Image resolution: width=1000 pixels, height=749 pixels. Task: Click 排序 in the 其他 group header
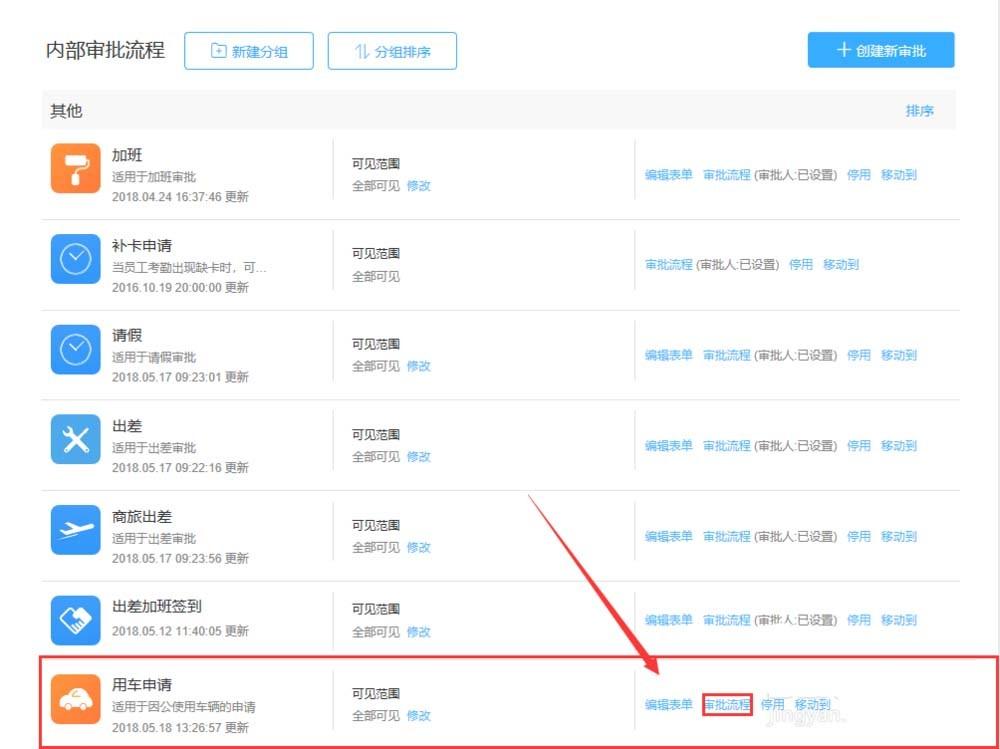[x=921, y=111]
